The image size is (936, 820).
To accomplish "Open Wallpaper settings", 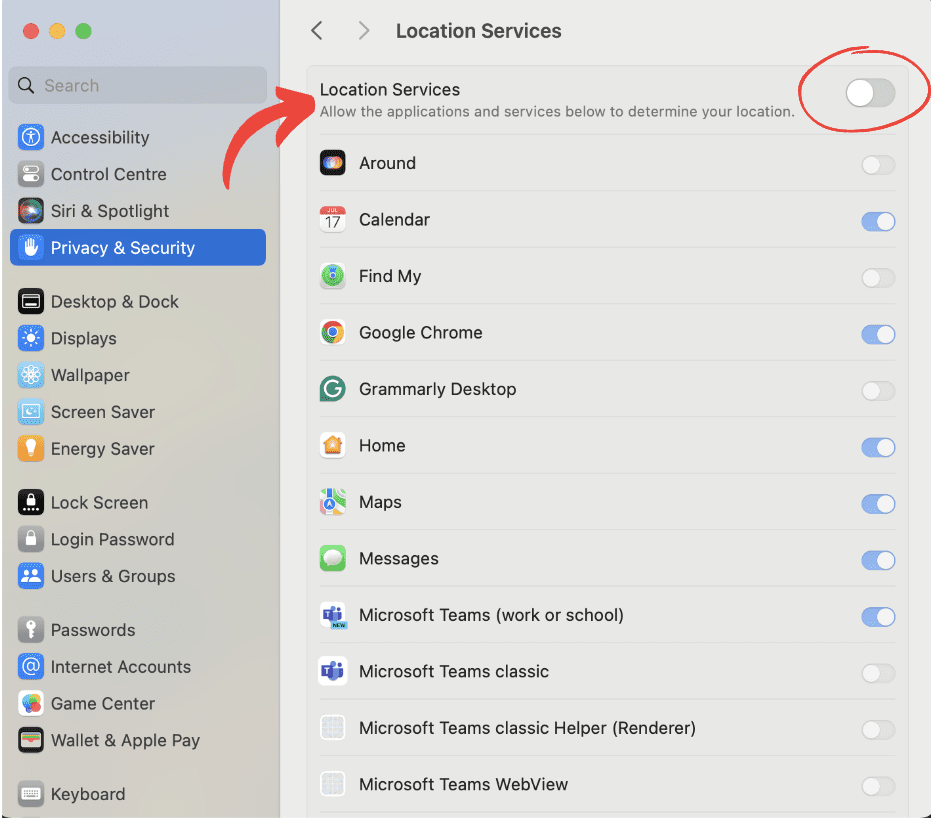I will (138, 375).
